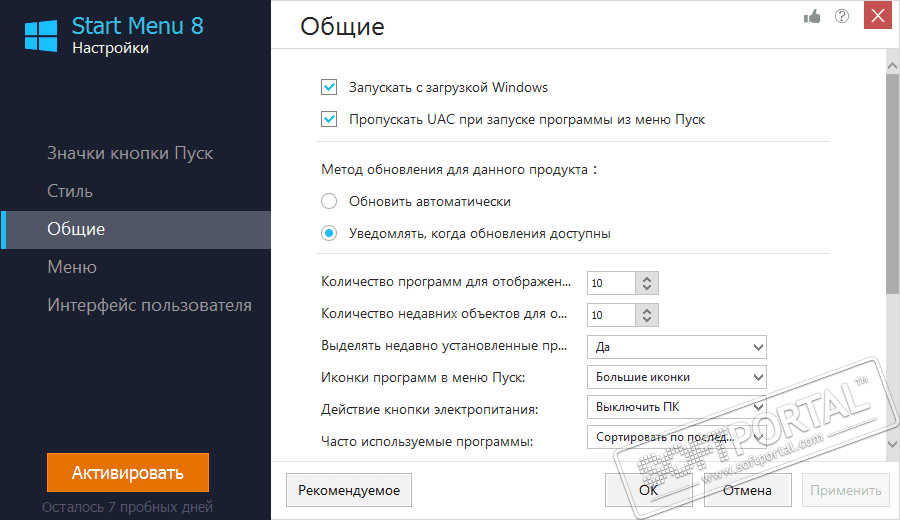Open help via the question mark icon
Screen dimensions: 900x520
841,16
